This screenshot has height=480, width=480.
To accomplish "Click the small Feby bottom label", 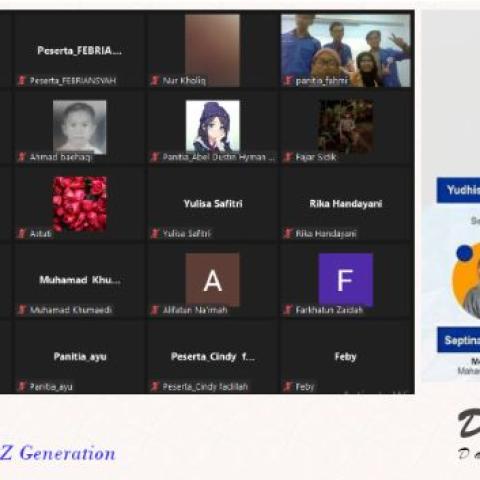I will pos(305,387).
